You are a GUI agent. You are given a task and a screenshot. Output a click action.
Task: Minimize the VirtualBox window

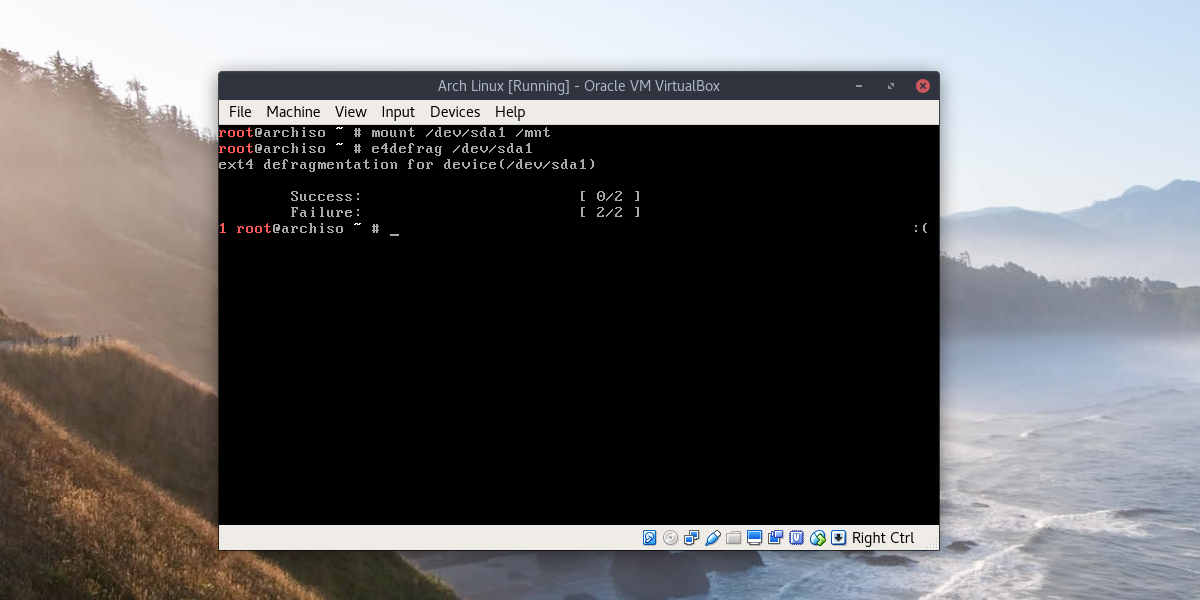[860, 86]
